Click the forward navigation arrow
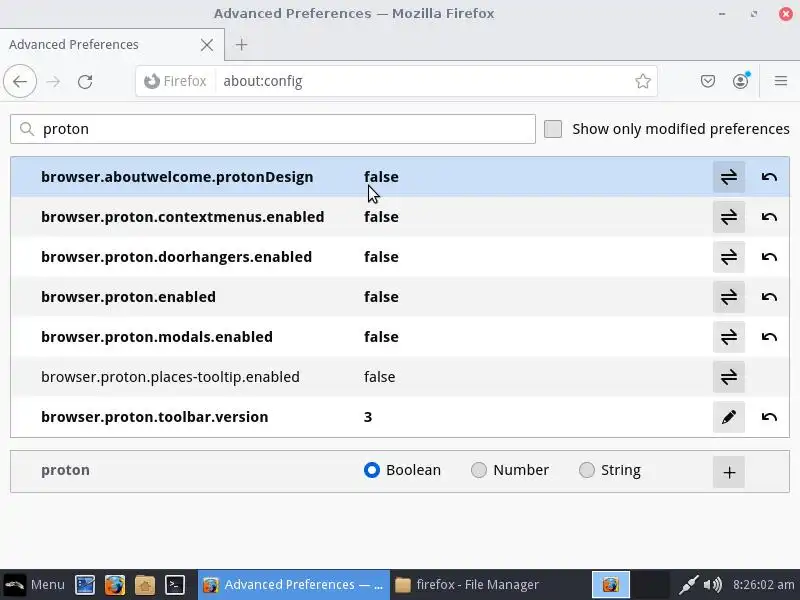 [53, 81]
